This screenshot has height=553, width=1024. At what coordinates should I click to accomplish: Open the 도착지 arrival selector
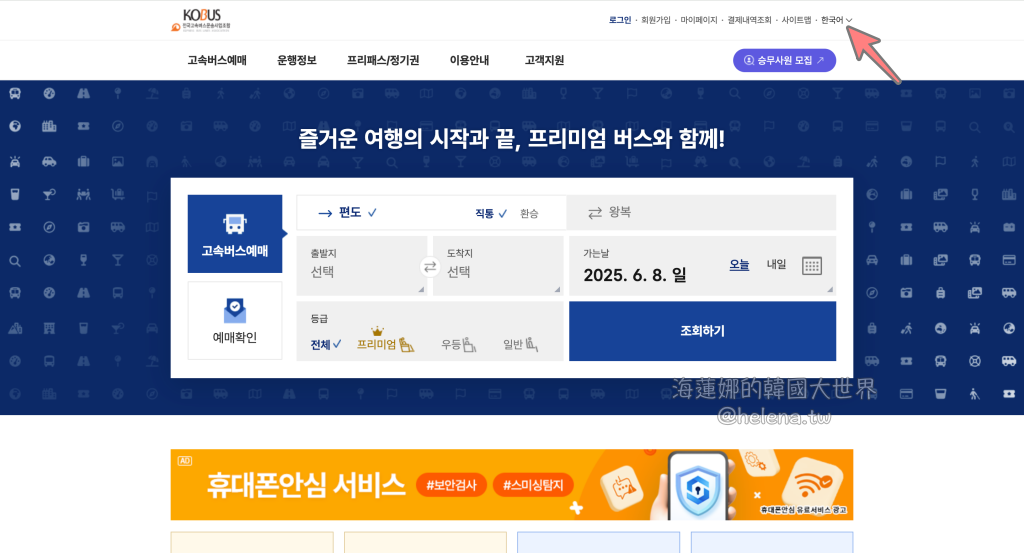[497, 265]
